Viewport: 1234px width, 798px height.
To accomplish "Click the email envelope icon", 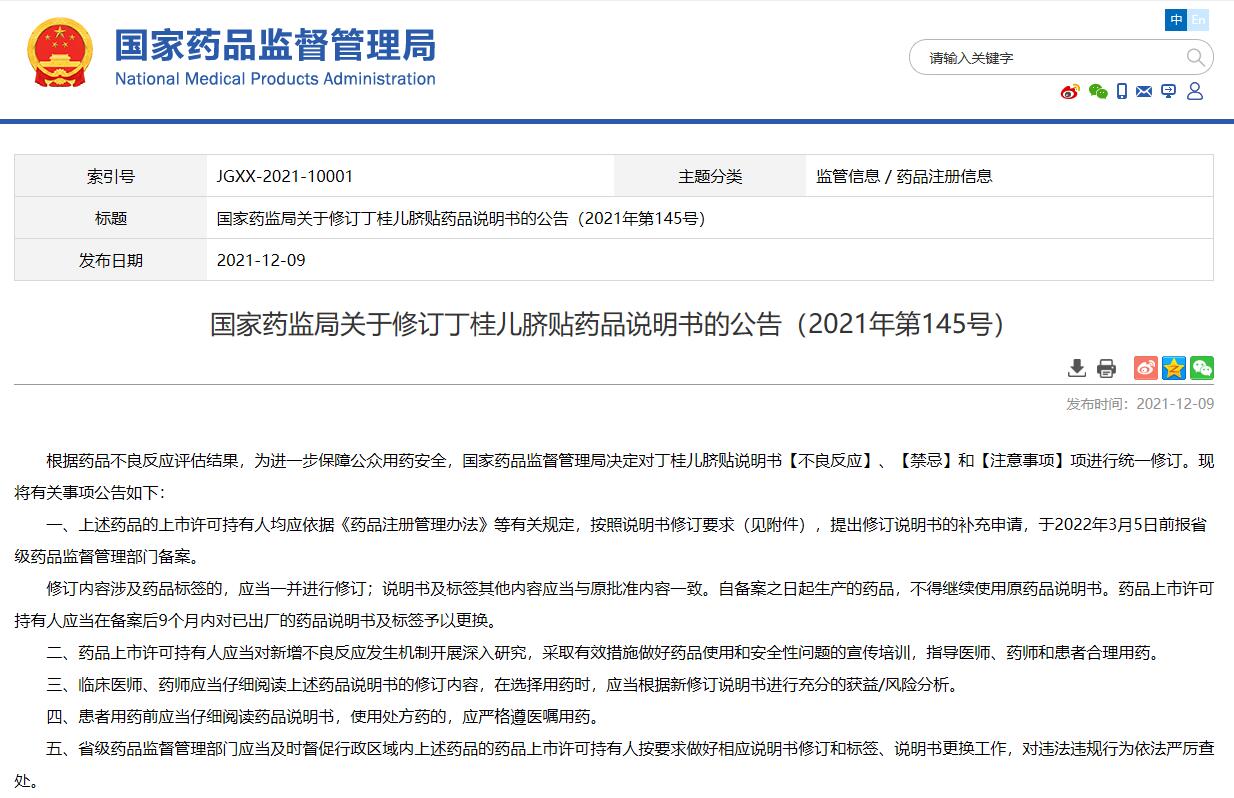I will tap(1144, 92).
